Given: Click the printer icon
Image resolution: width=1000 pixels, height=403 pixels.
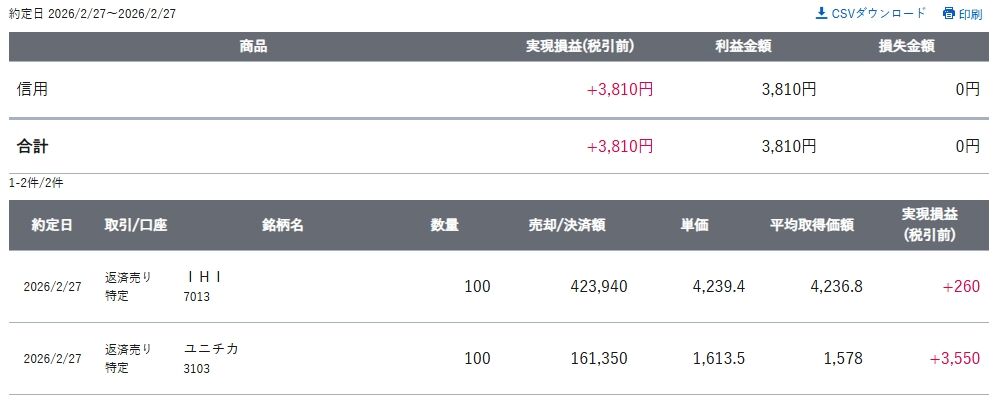Looking at the screenshot, I should (x=949, y=13).
